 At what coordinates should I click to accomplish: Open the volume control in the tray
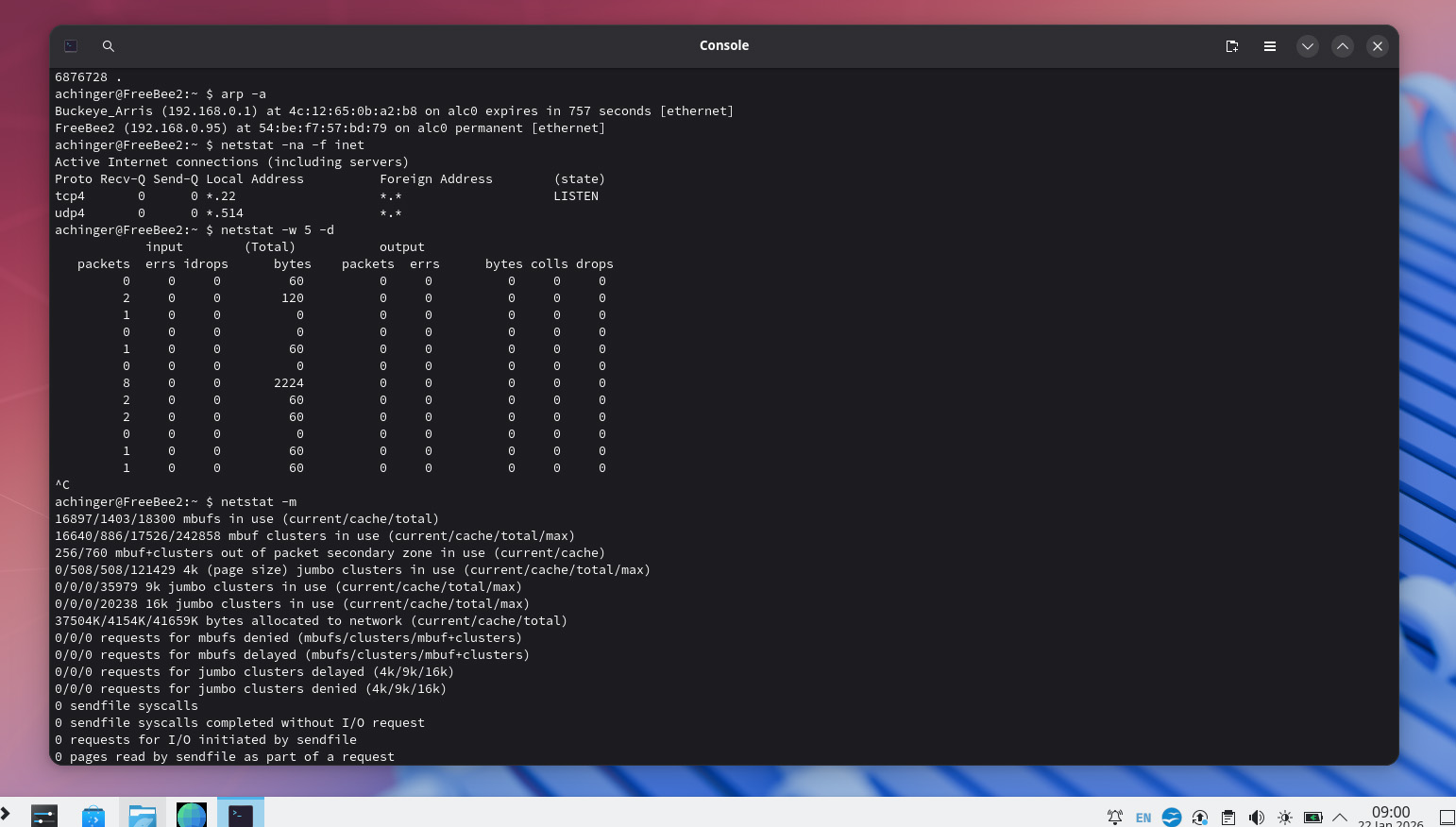tap(1256, 818)
